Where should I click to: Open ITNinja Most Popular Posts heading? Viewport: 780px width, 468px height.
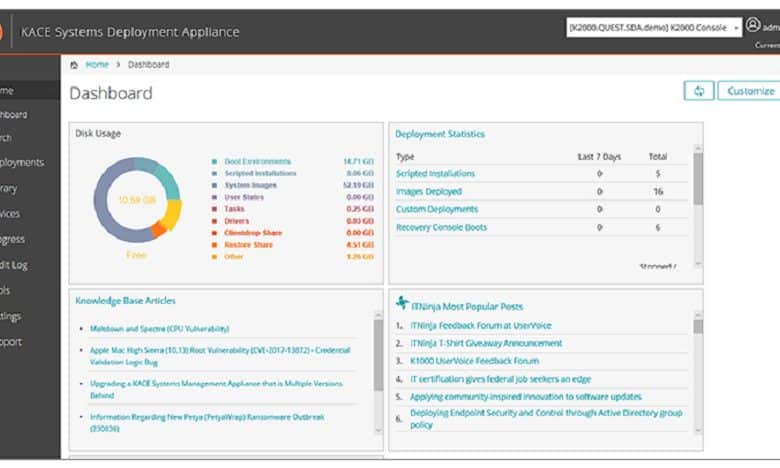pyautogui.click(x=467, y=306)
